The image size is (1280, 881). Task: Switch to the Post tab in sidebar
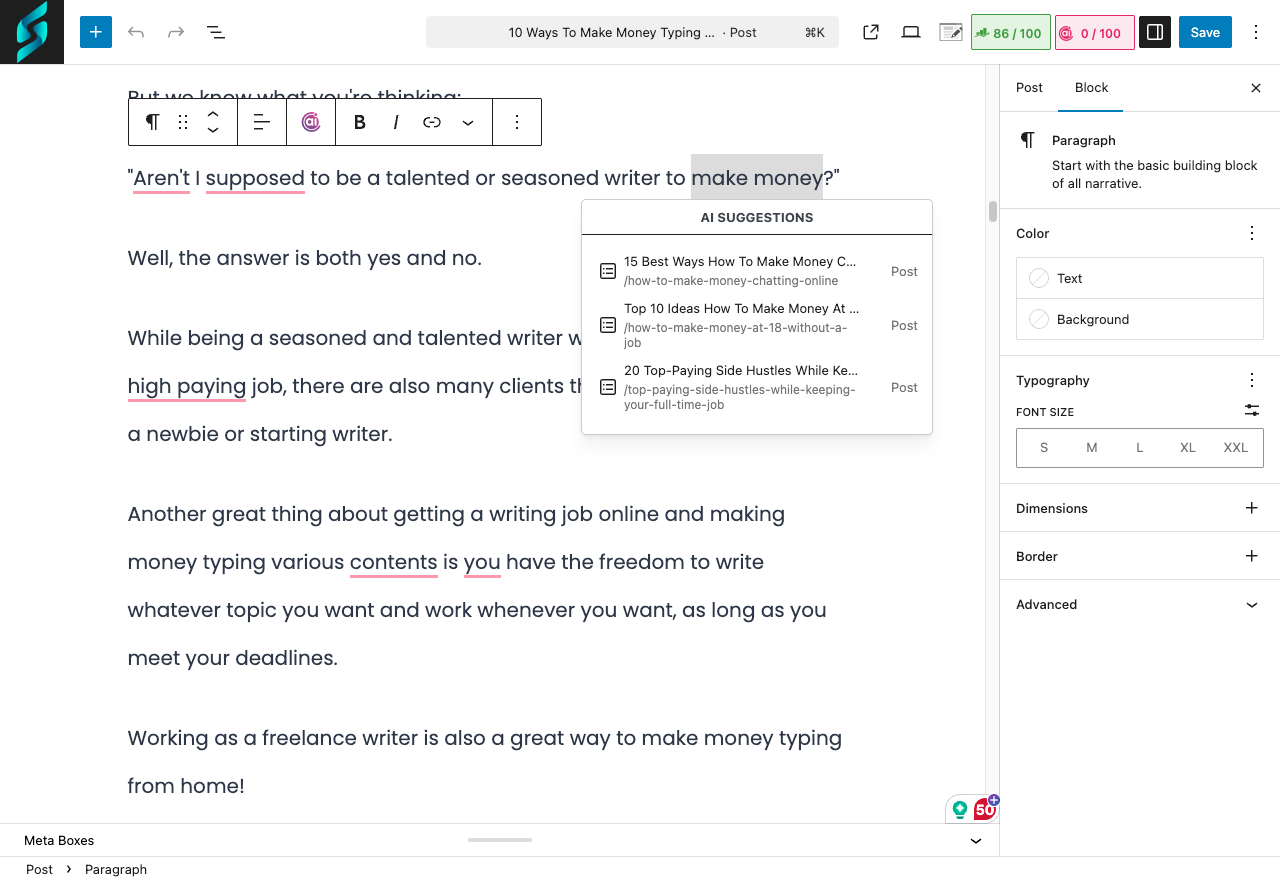(x=1029, y=88)
